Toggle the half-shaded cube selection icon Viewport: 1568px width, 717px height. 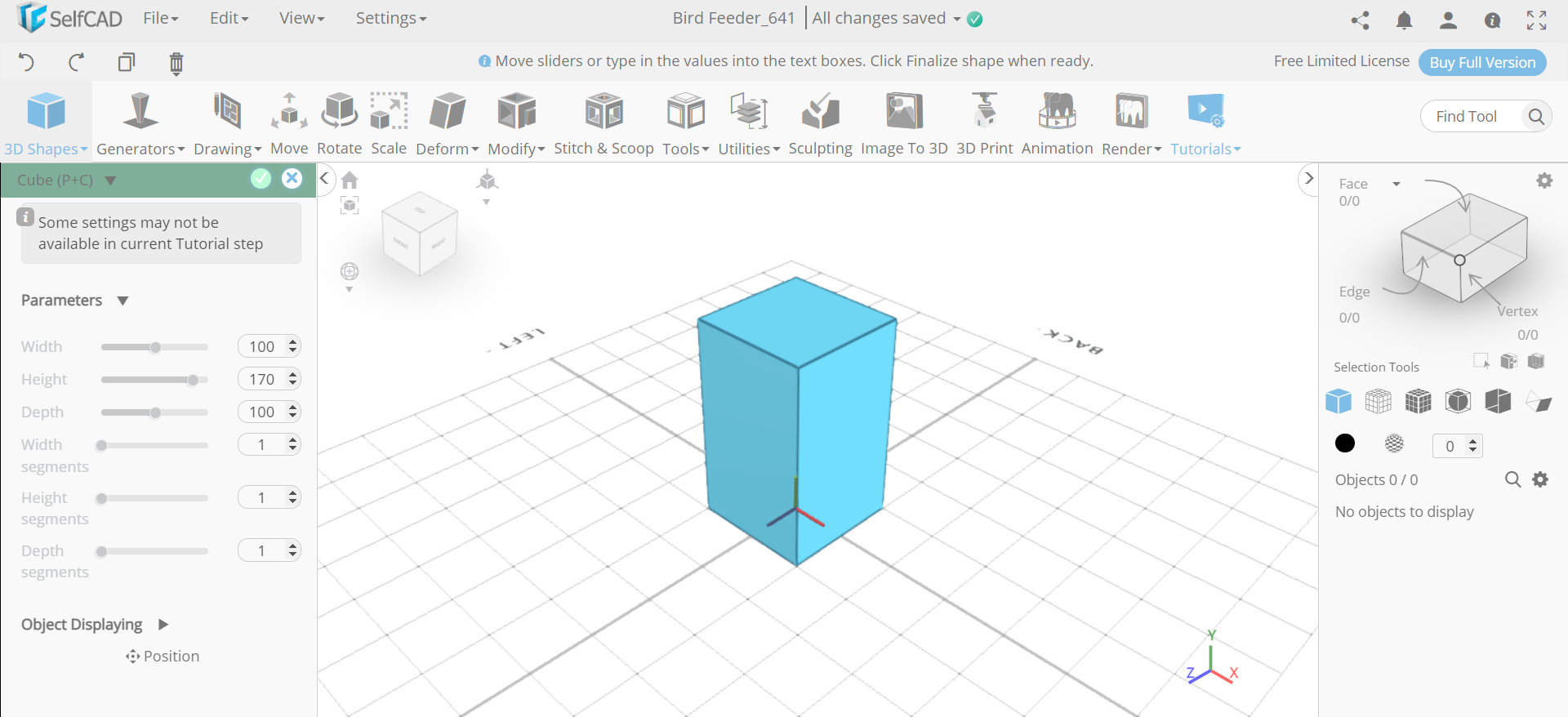[1458, 401]
